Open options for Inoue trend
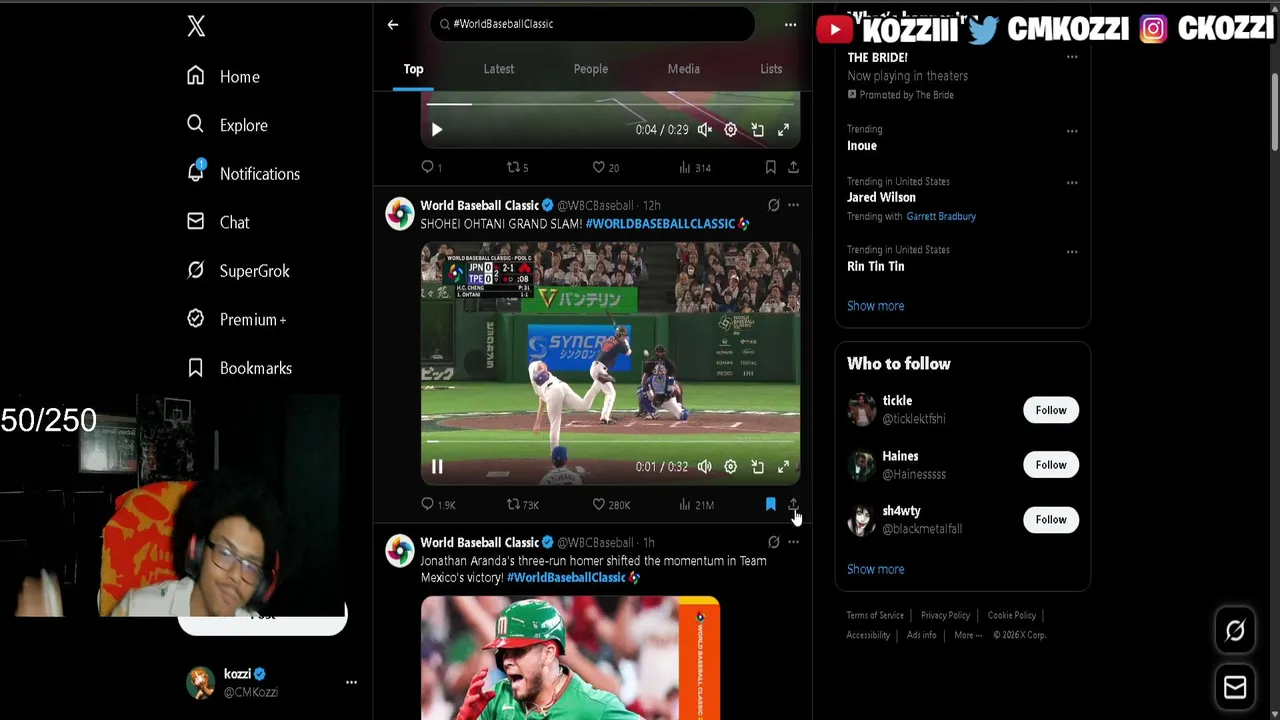This screenshot has width=1280, height=720. pos(1072,131)
